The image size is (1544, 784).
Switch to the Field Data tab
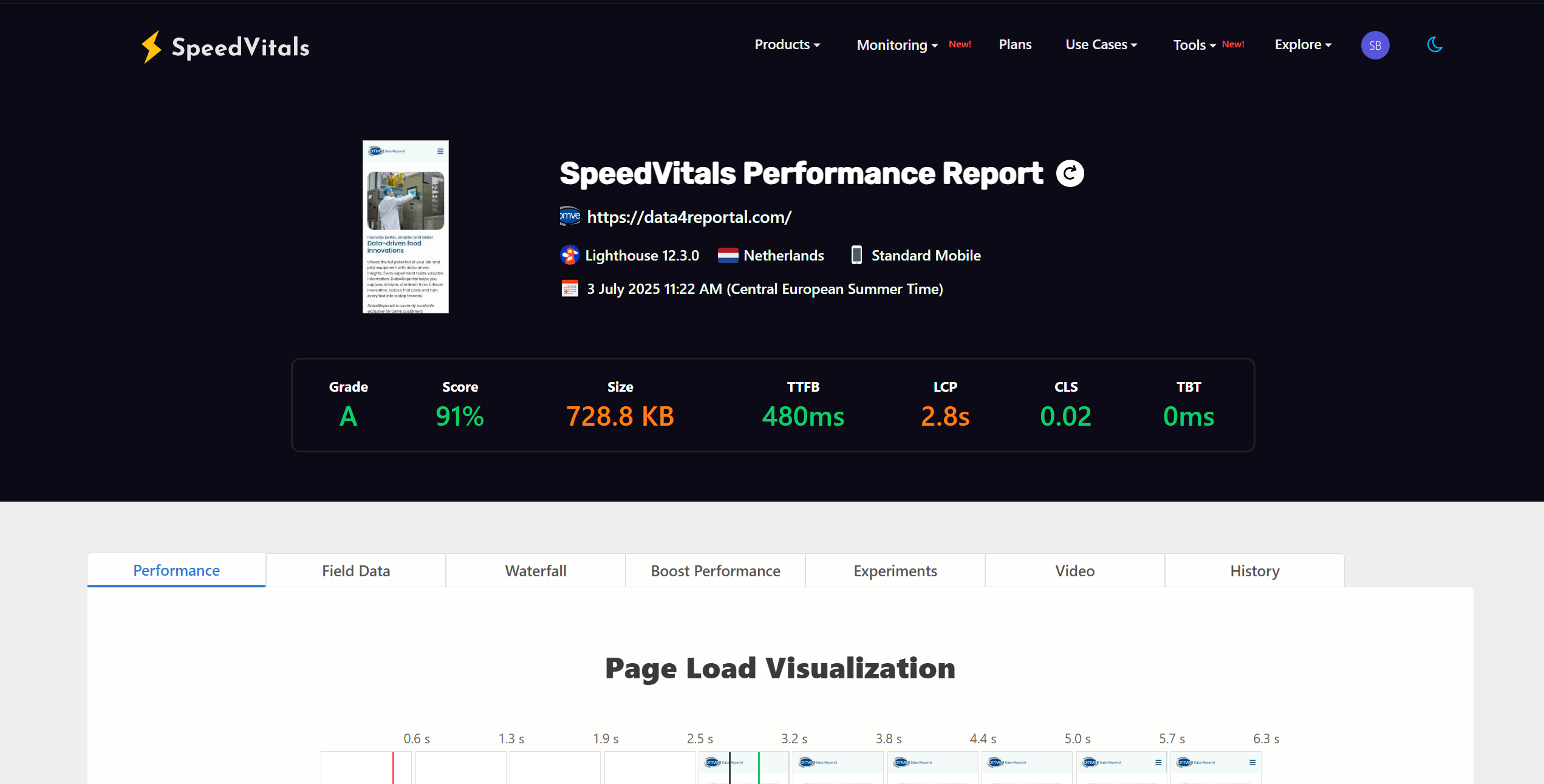click(x=356, y=570)
